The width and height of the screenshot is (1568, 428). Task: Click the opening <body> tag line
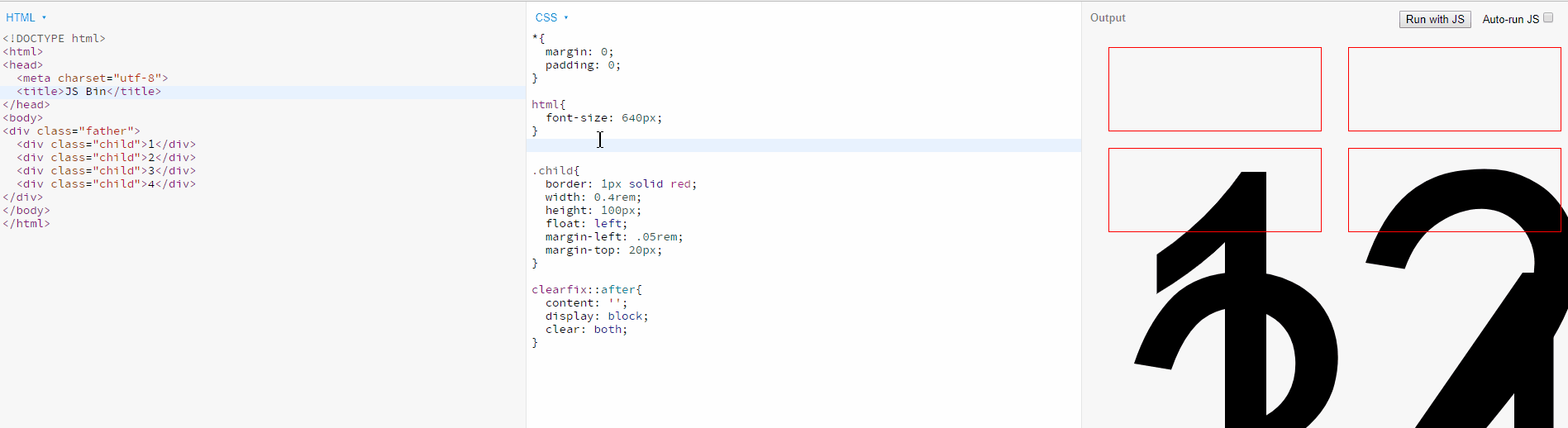[23, 117]
